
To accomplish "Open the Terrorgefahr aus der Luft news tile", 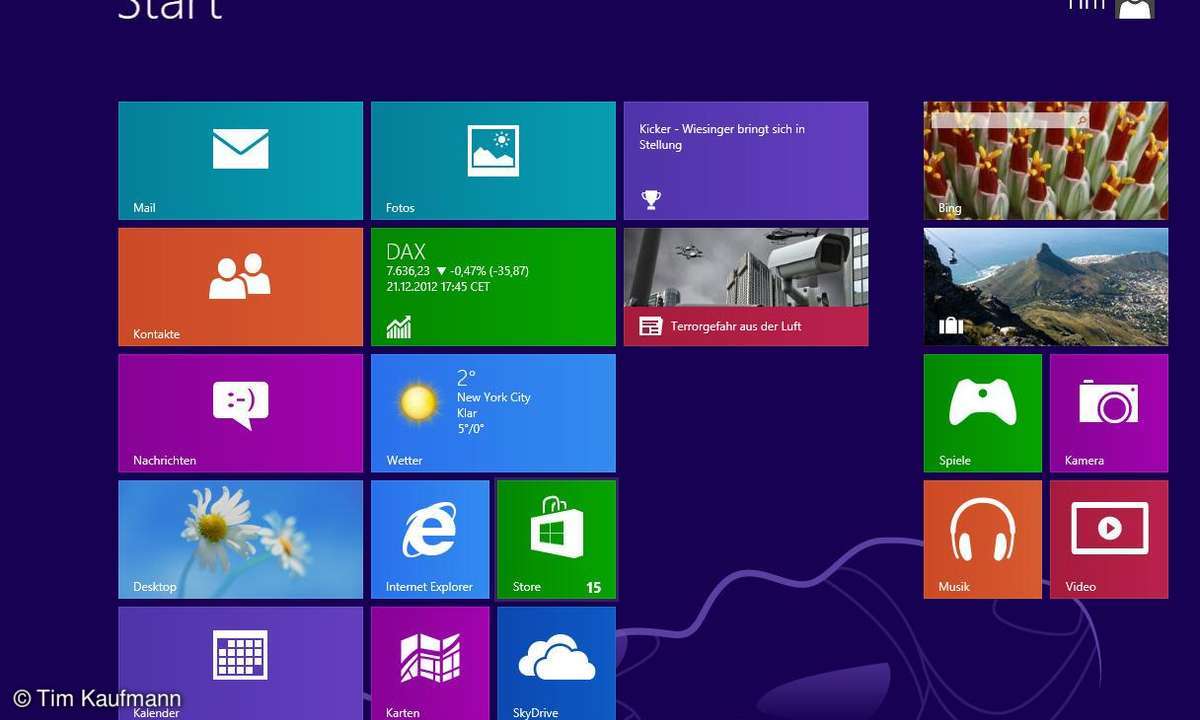I will click(746, 287).
